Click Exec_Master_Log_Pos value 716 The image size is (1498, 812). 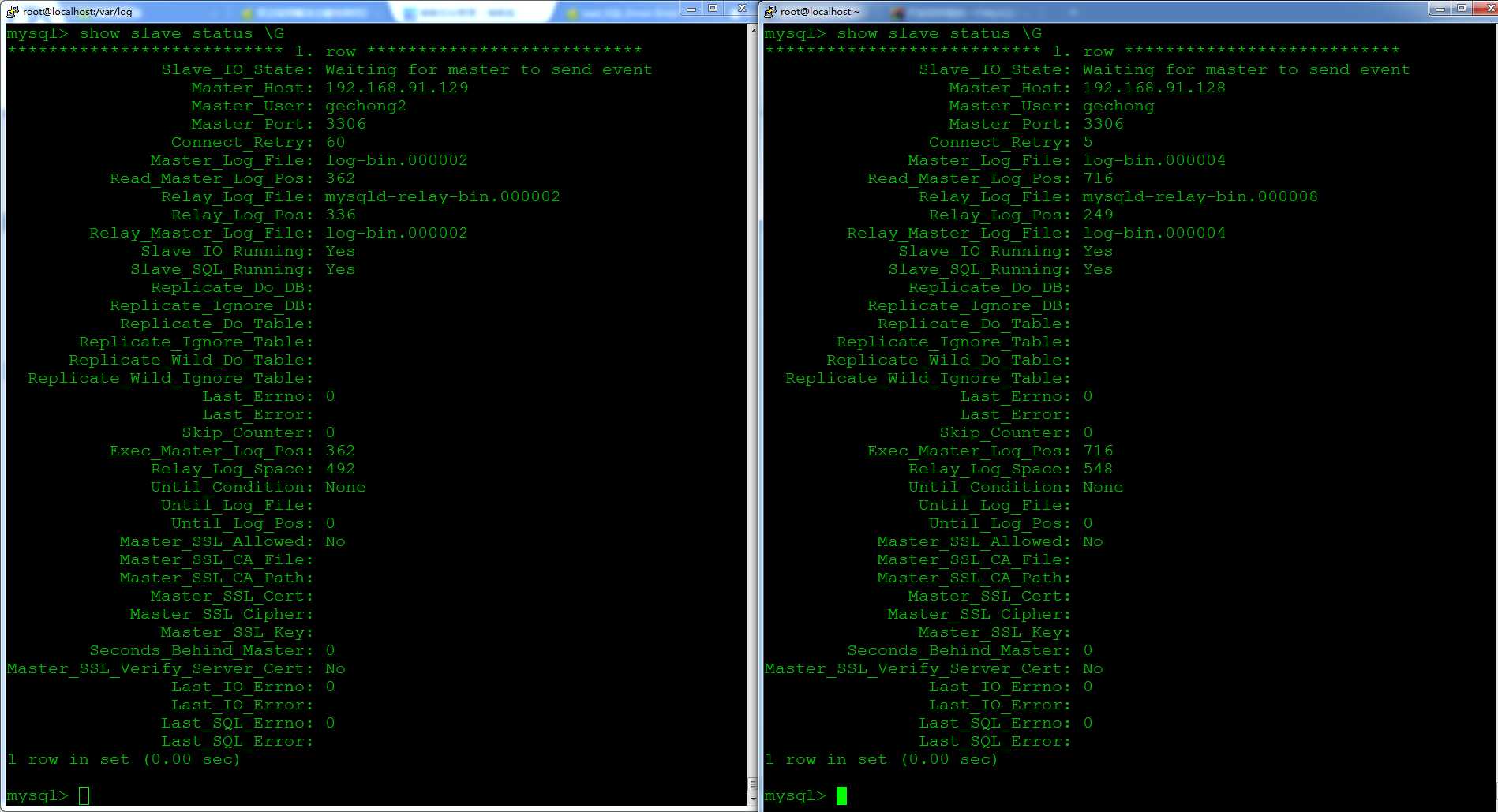[x=1098, y=451]
